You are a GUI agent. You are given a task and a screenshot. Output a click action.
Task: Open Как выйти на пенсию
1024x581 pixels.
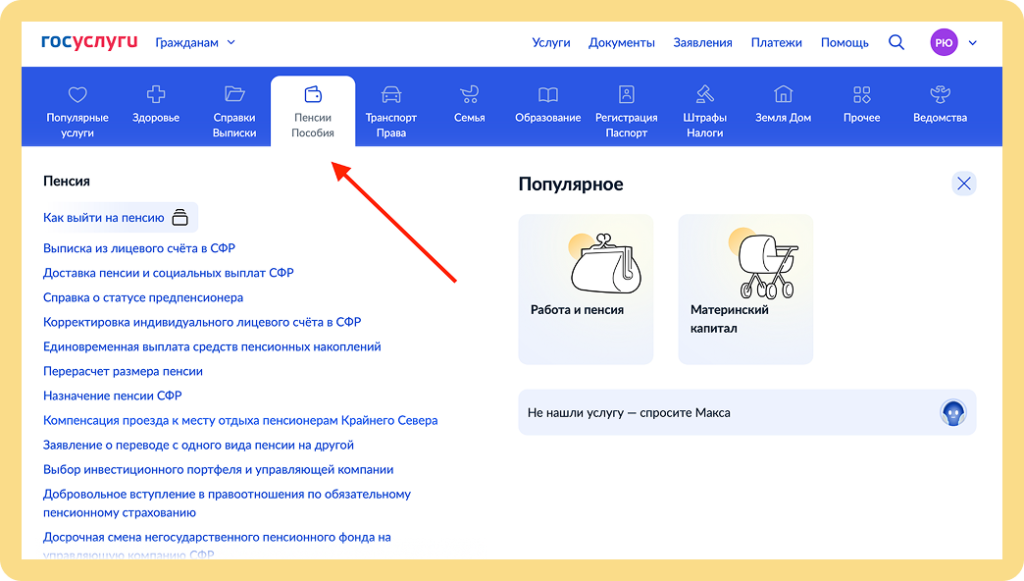[x=105, y=216]
